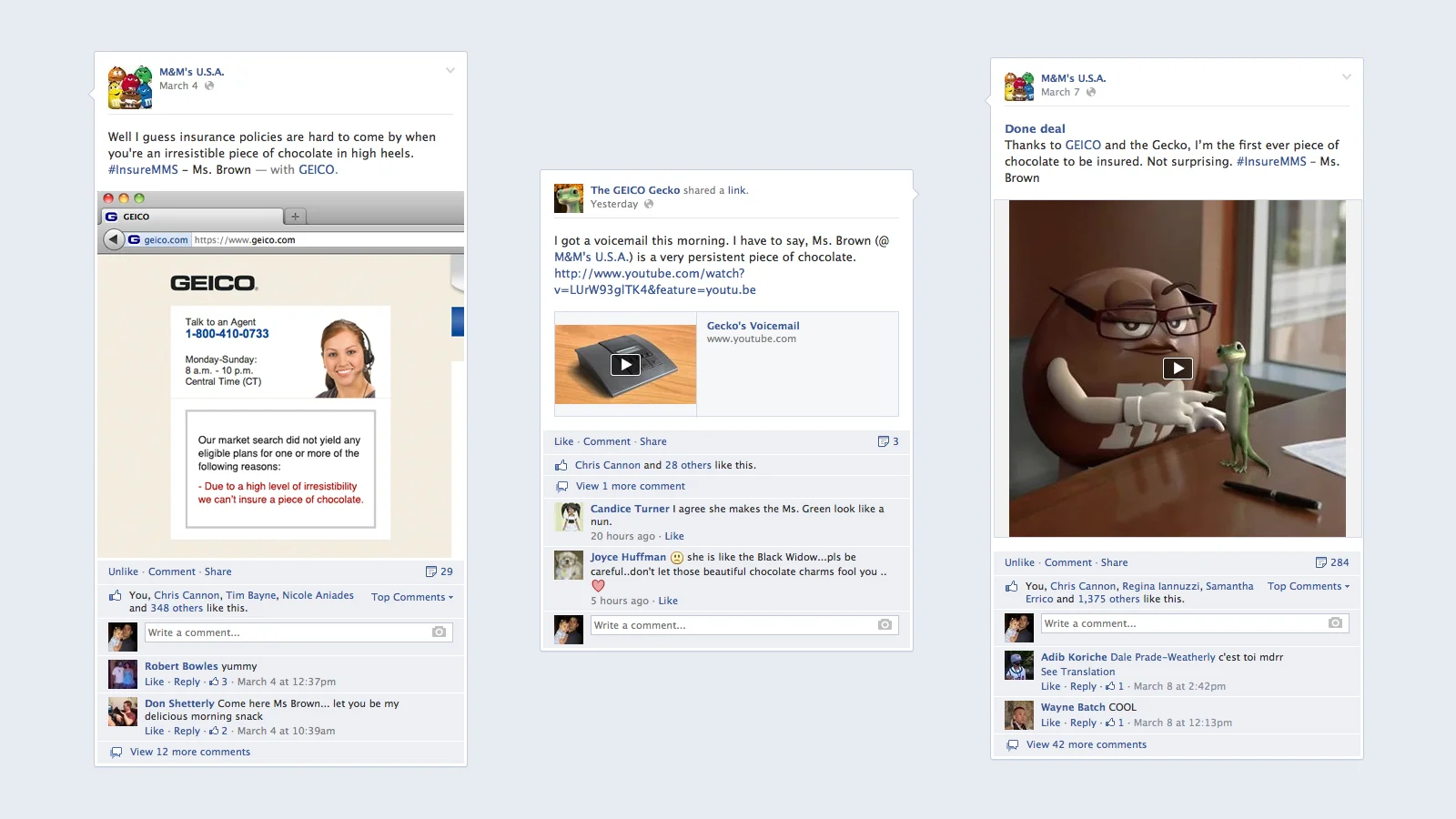
Task: Click Gecko's Voicemail link title
Action: click(x=753, y=326)
